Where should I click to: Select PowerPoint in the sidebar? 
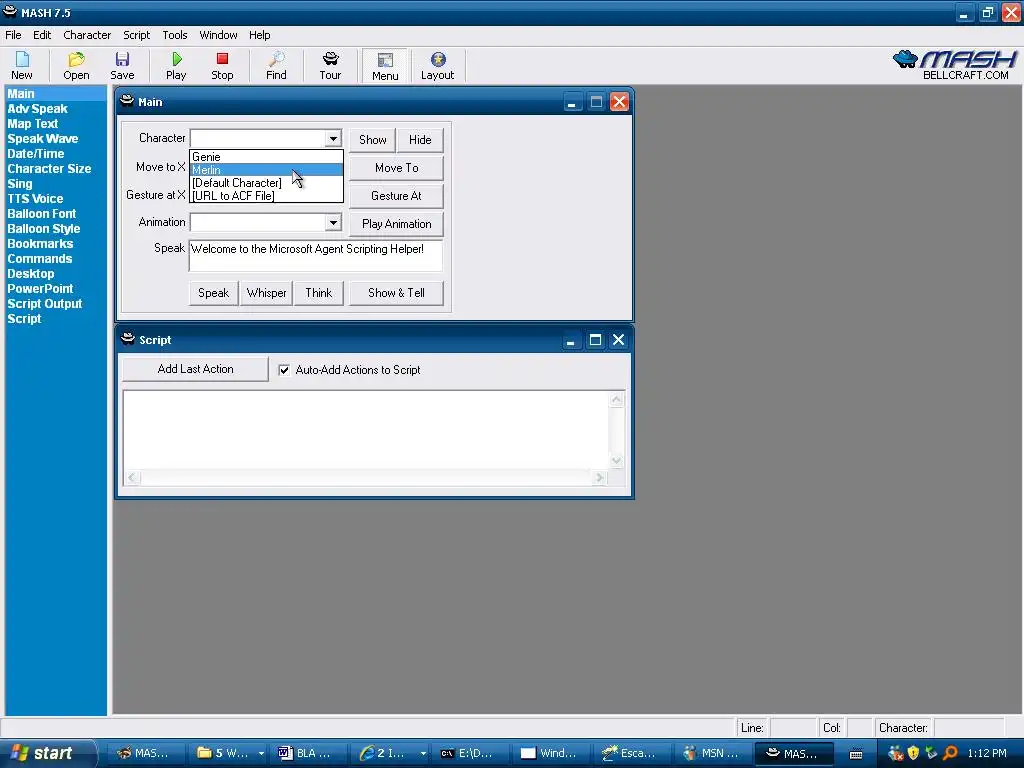pyautogui.click(x=40, y=289)
